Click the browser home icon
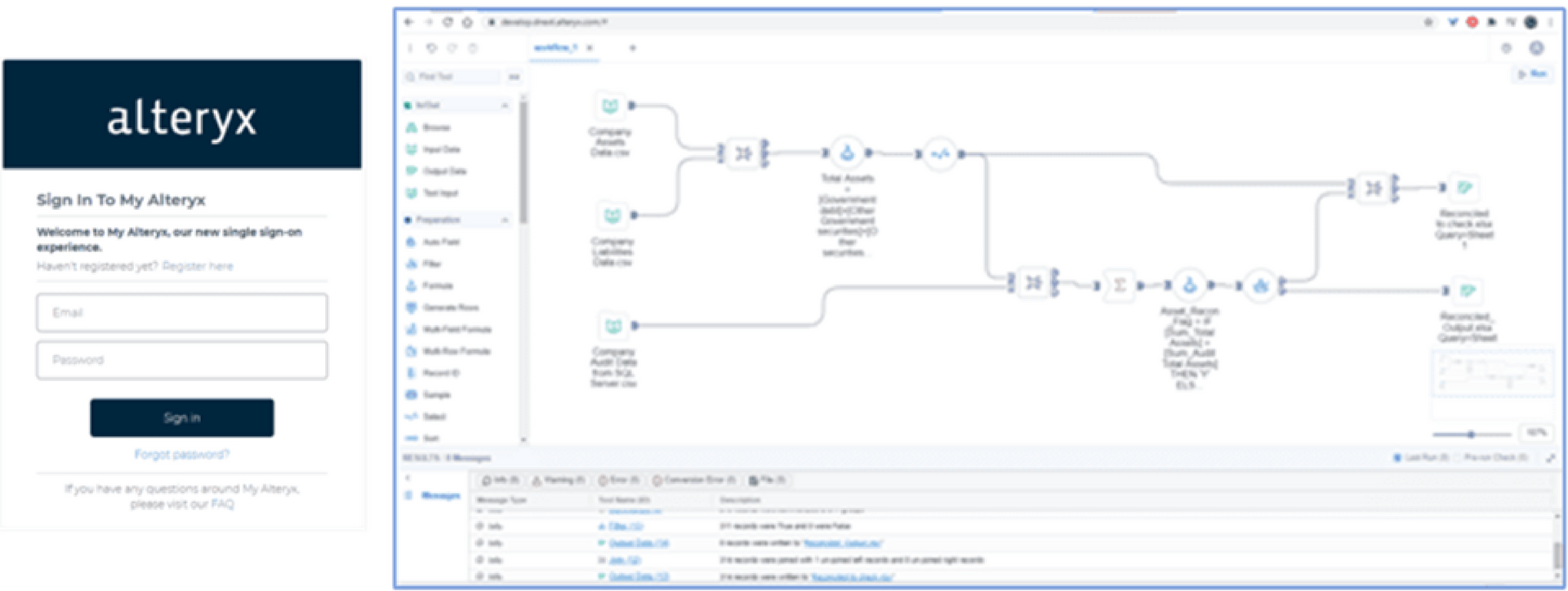1568x591 pixels. 467,22
